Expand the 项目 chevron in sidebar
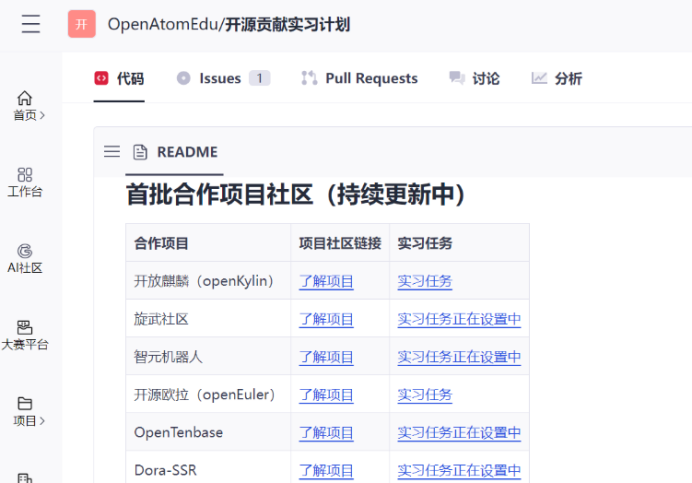Image resolution: width=692 pixels, height=483 pixels. [x=42, y=421]
